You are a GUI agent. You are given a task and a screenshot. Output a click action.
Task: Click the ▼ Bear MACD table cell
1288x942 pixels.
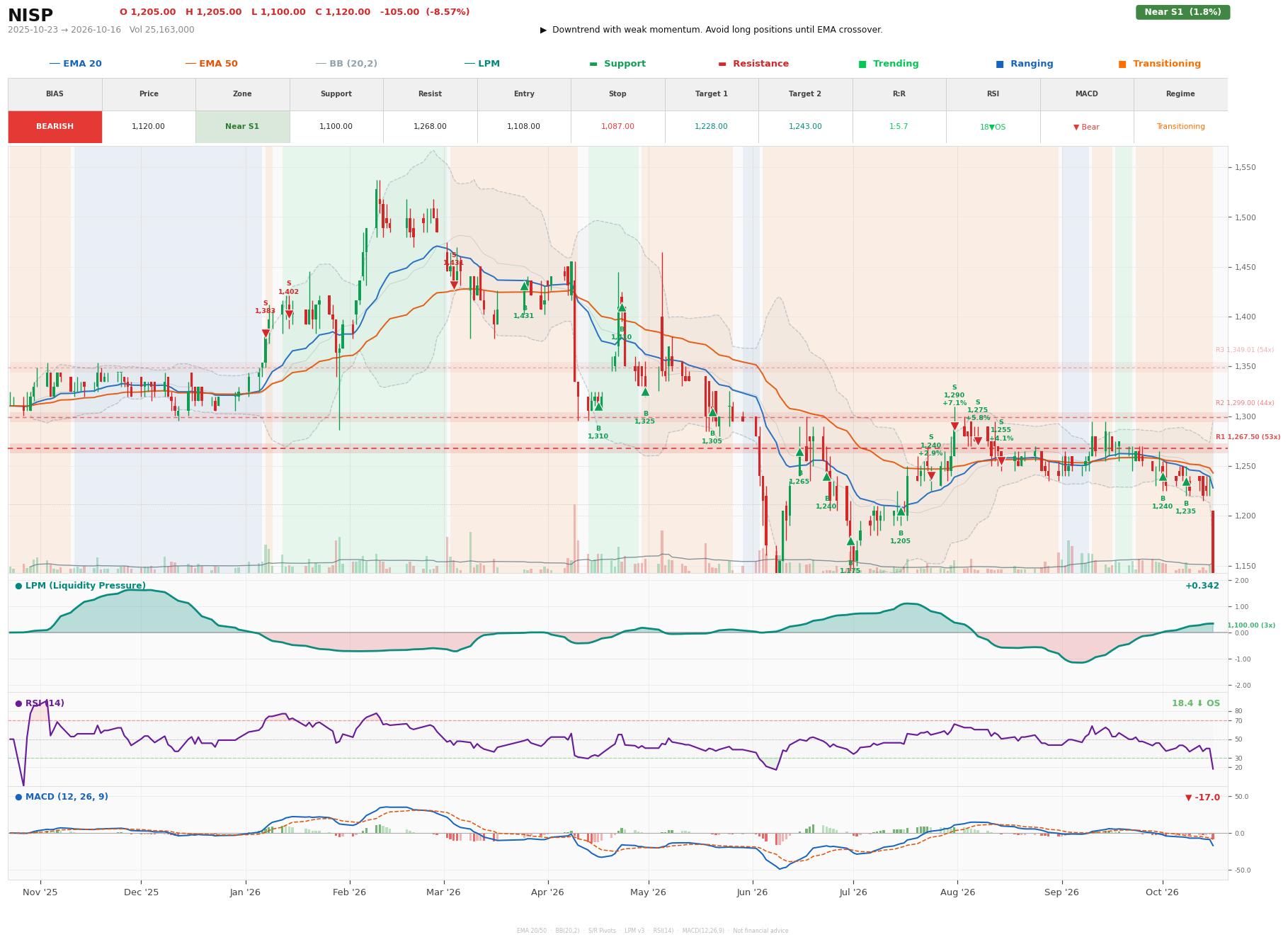pyautogui.click(x=1086, y=127)
